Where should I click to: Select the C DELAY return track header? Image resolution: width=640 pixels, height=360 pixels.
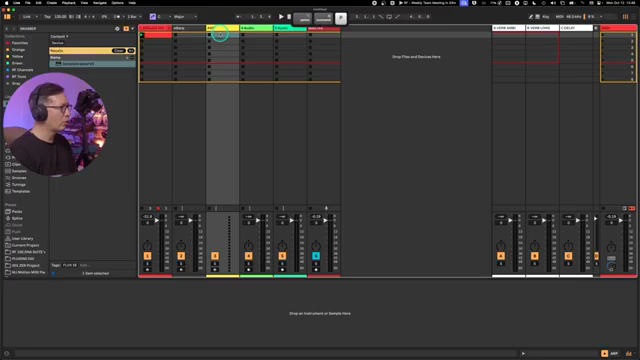576,28
